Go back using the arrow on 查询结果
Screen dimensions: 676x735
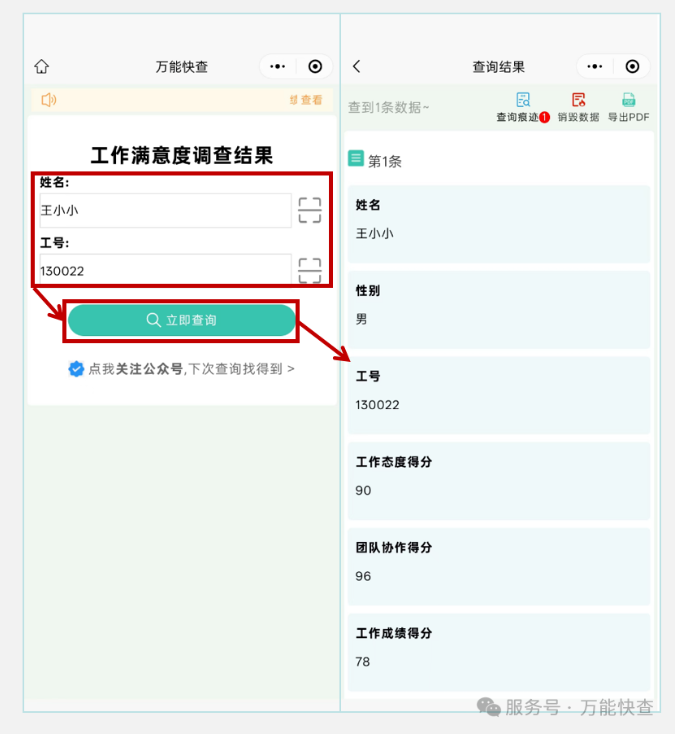pyautogui.click(x=357, y=67)
